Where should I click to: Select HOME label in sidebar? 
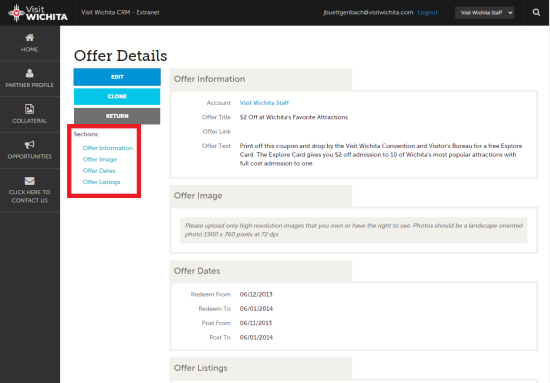click(x=29, y=49)
